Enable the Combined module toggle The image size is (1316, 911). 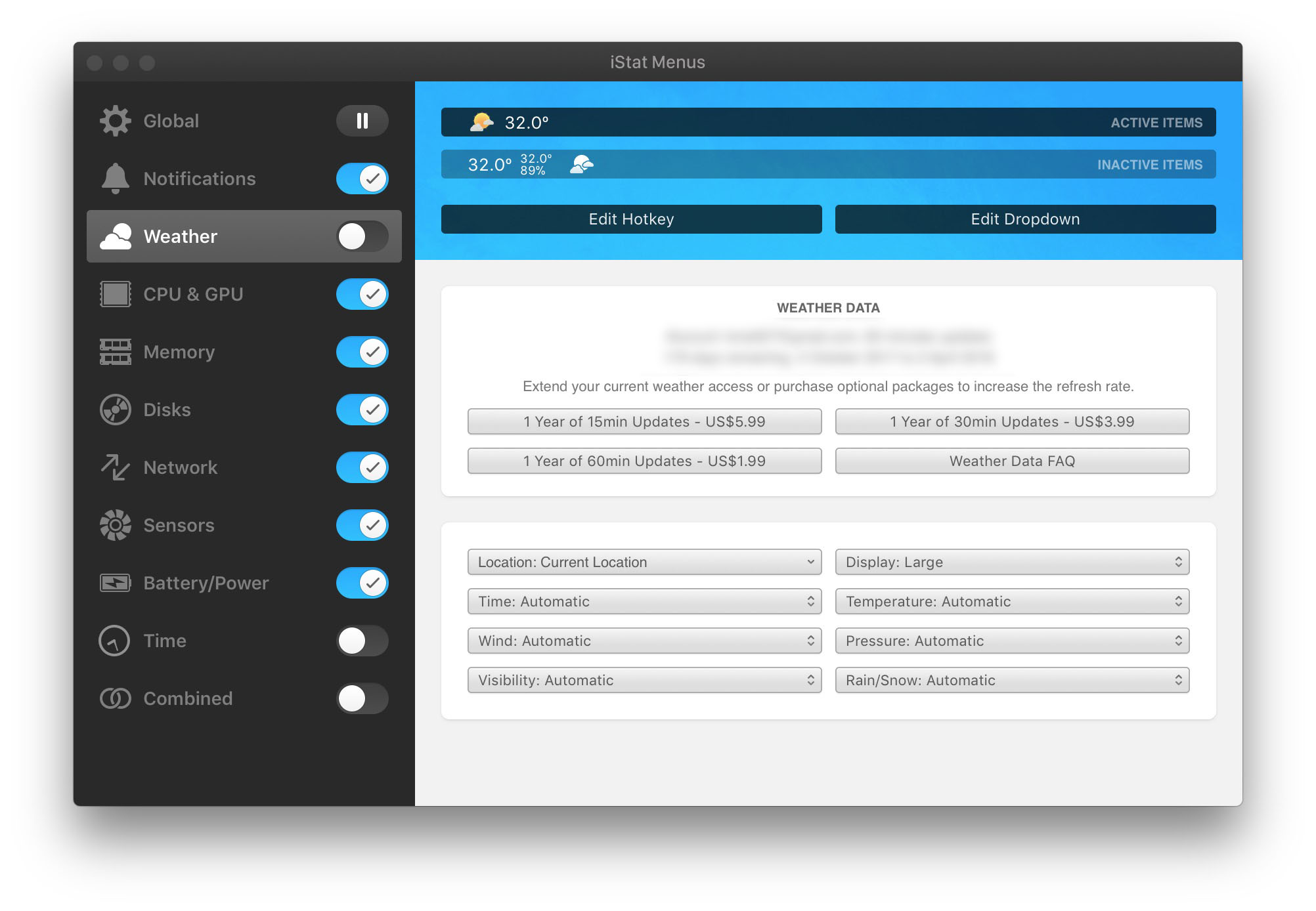click(x=362, y=699)
